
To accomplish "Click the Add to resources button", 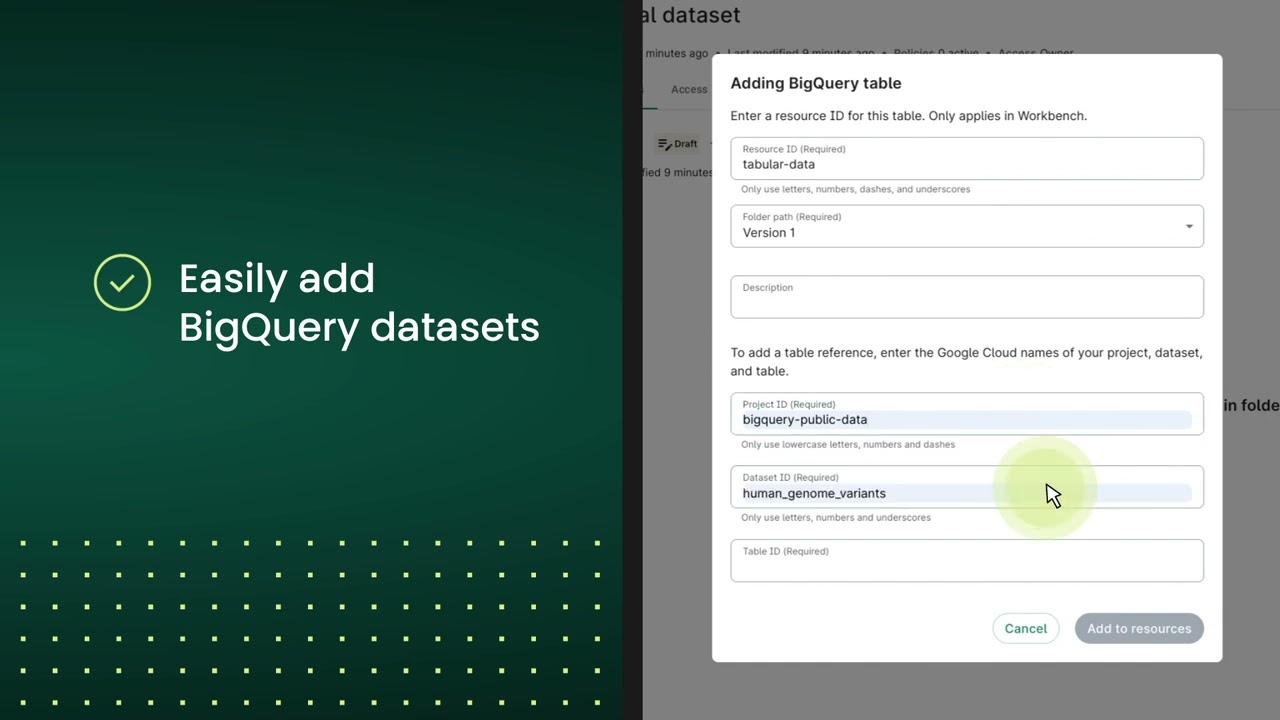I will click(x=1139, y=628).
